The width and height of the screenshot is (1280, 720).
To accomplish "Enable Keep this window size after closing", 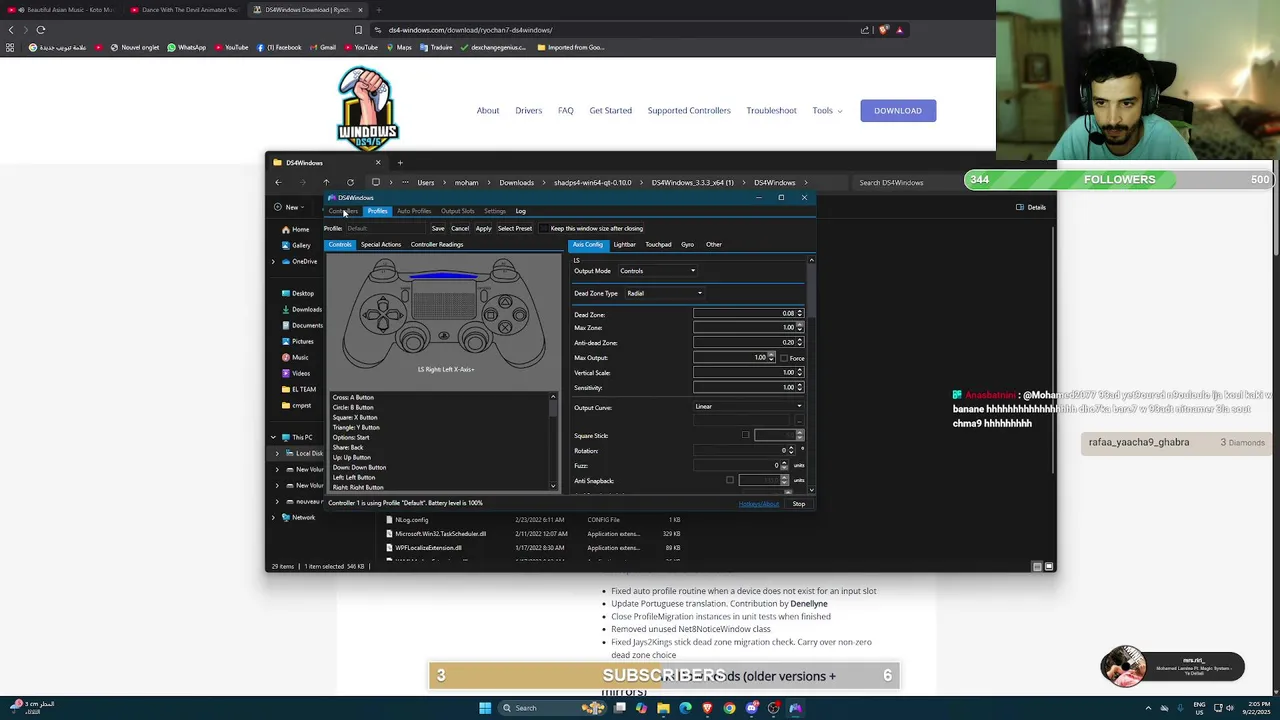I will pos(544,228).
